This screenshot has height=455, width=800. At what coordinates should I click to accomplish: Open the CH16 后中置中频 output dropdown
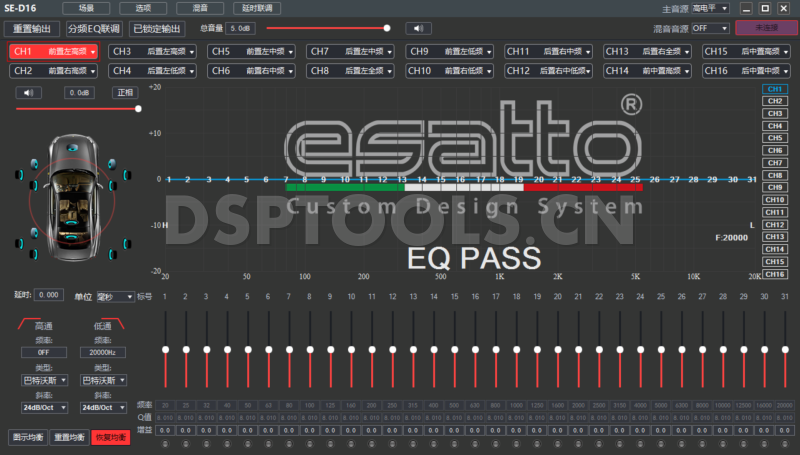746,70
